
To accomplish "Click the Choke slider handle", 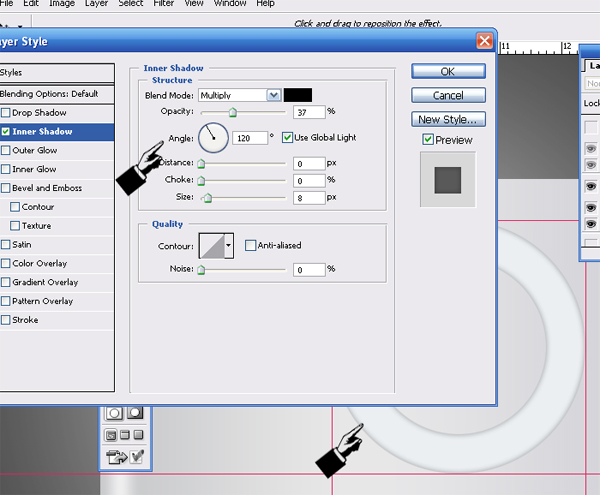I will coord(201,181).
